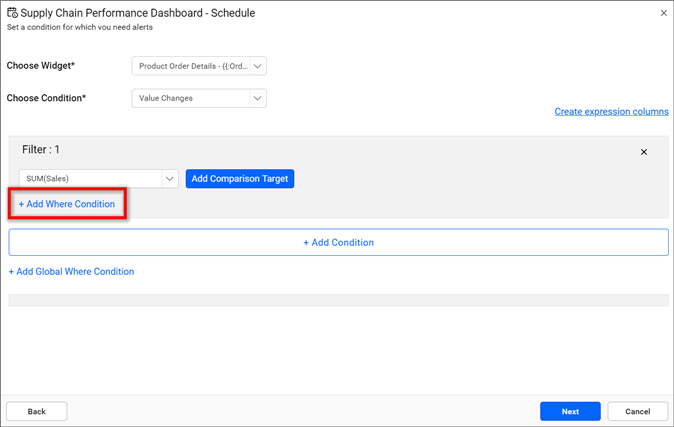Click the schedule icon in the dialog title

pyautogui.click(x=12, y=13)
